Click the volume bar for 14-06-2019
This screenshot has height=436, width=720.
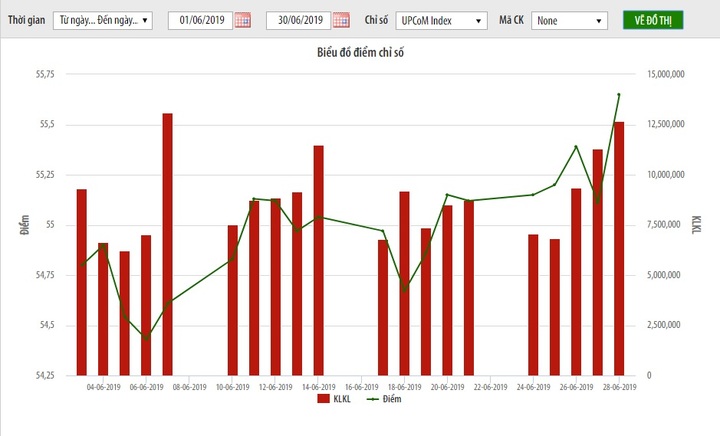[318, 260]
